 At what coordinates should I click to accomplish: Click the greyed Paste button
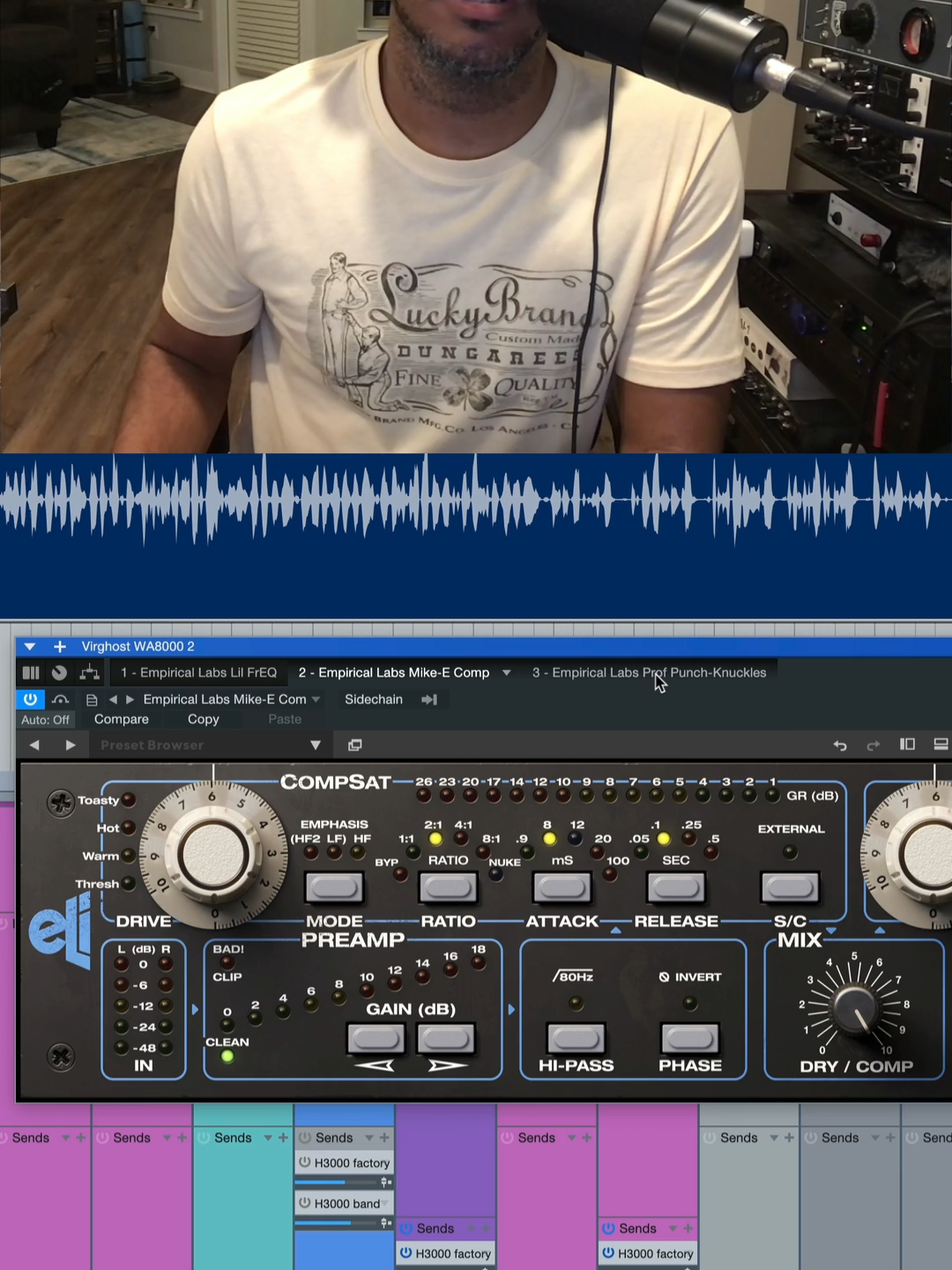[x=285, y=720]
